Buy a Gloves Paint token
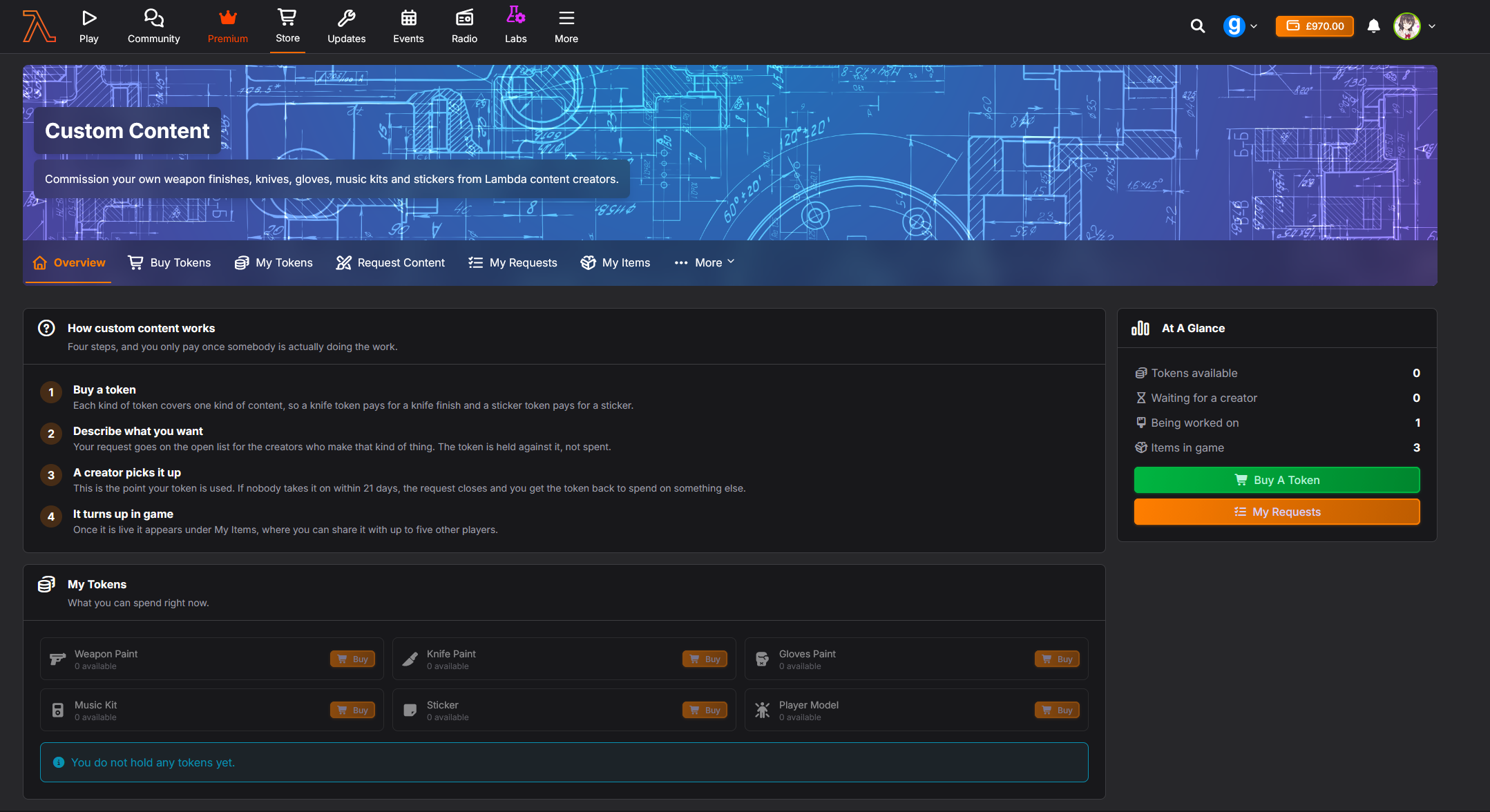 [1057, 659]
